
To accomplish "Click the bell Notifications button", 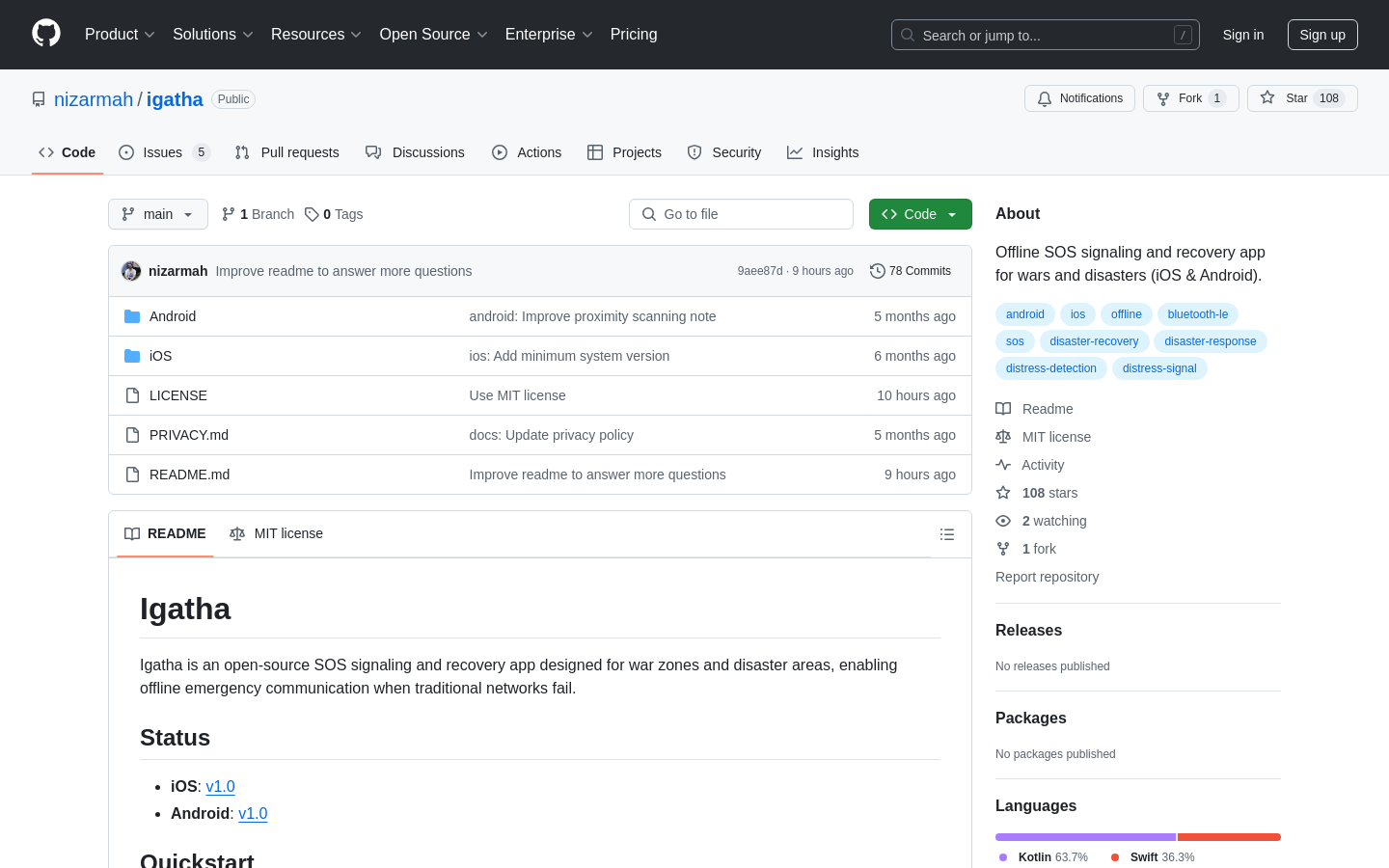I will tap(1079, 98).
